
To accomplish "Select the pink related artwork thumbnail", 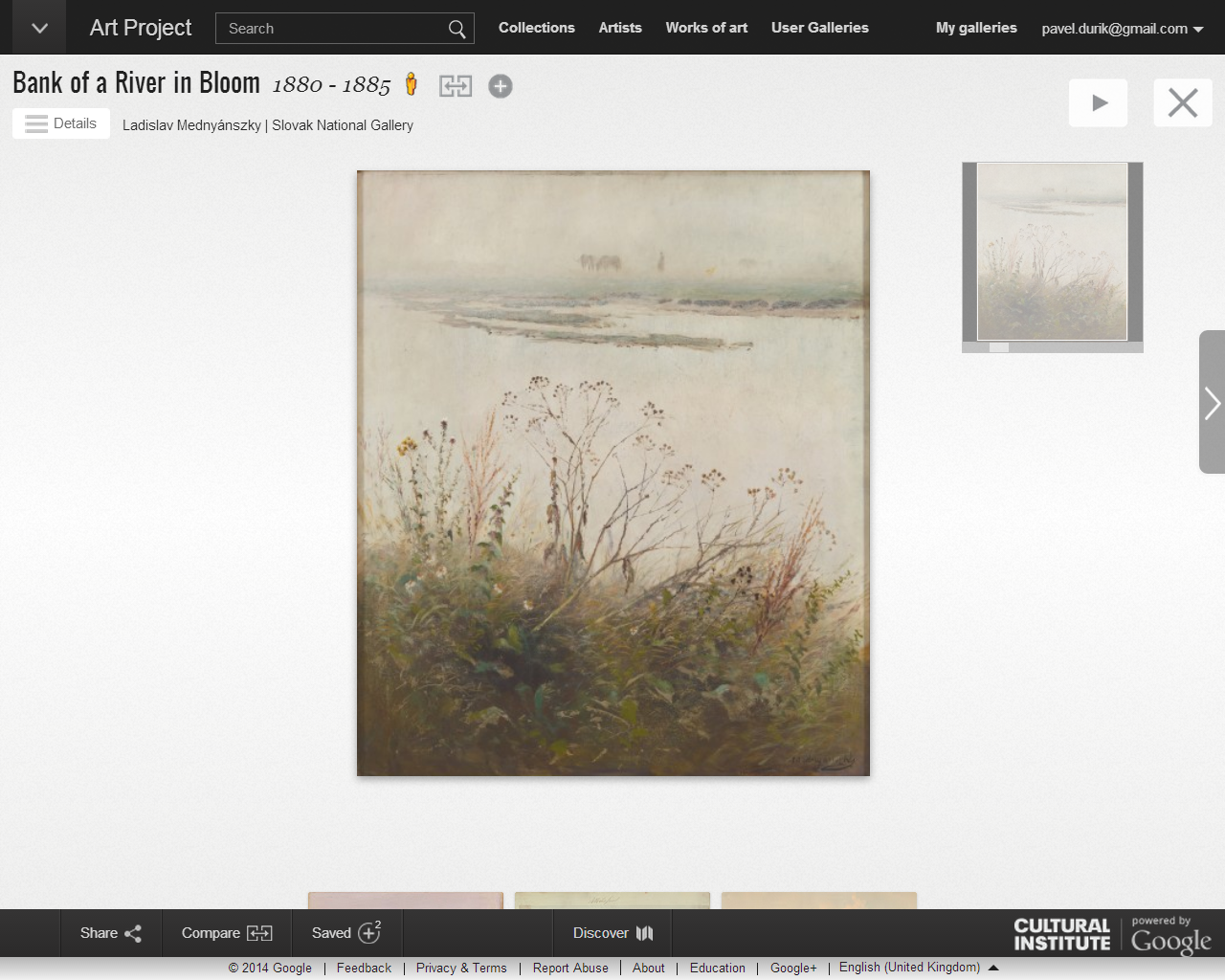I will click(x=406, y=901).
